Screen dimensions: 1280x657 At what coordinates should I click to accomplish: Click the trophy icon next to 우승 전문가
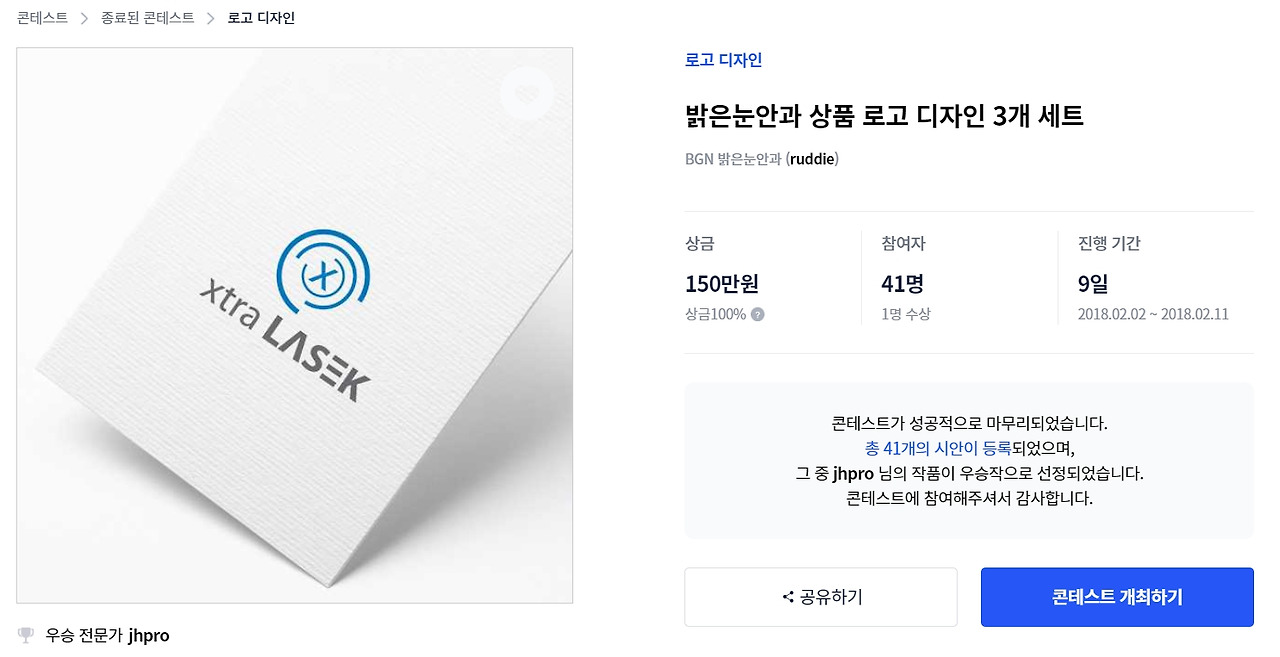pos(26,635)
